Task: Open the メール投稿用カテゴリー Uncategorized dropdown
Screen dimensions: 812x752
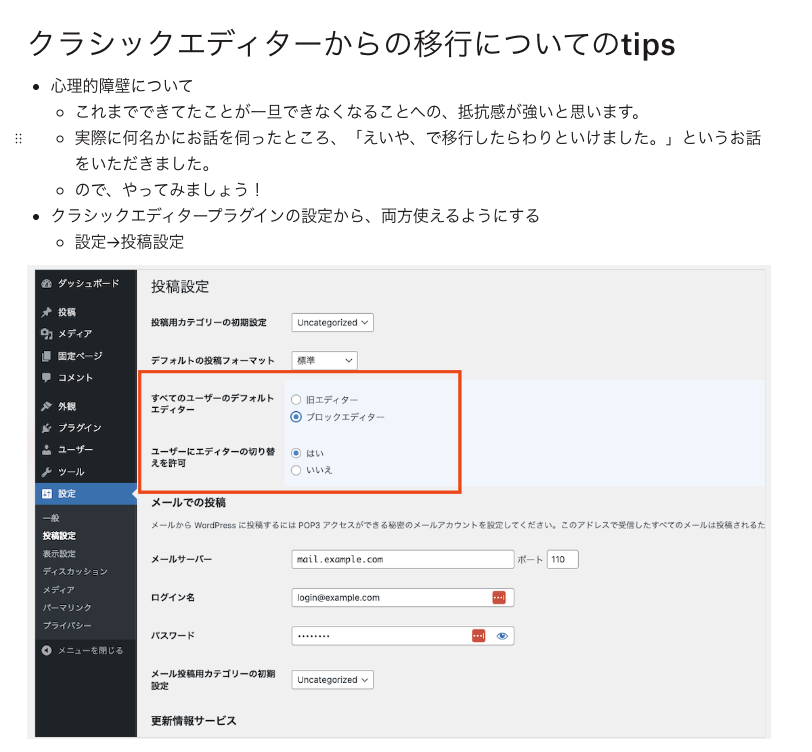Action: [x=332, y=679]
